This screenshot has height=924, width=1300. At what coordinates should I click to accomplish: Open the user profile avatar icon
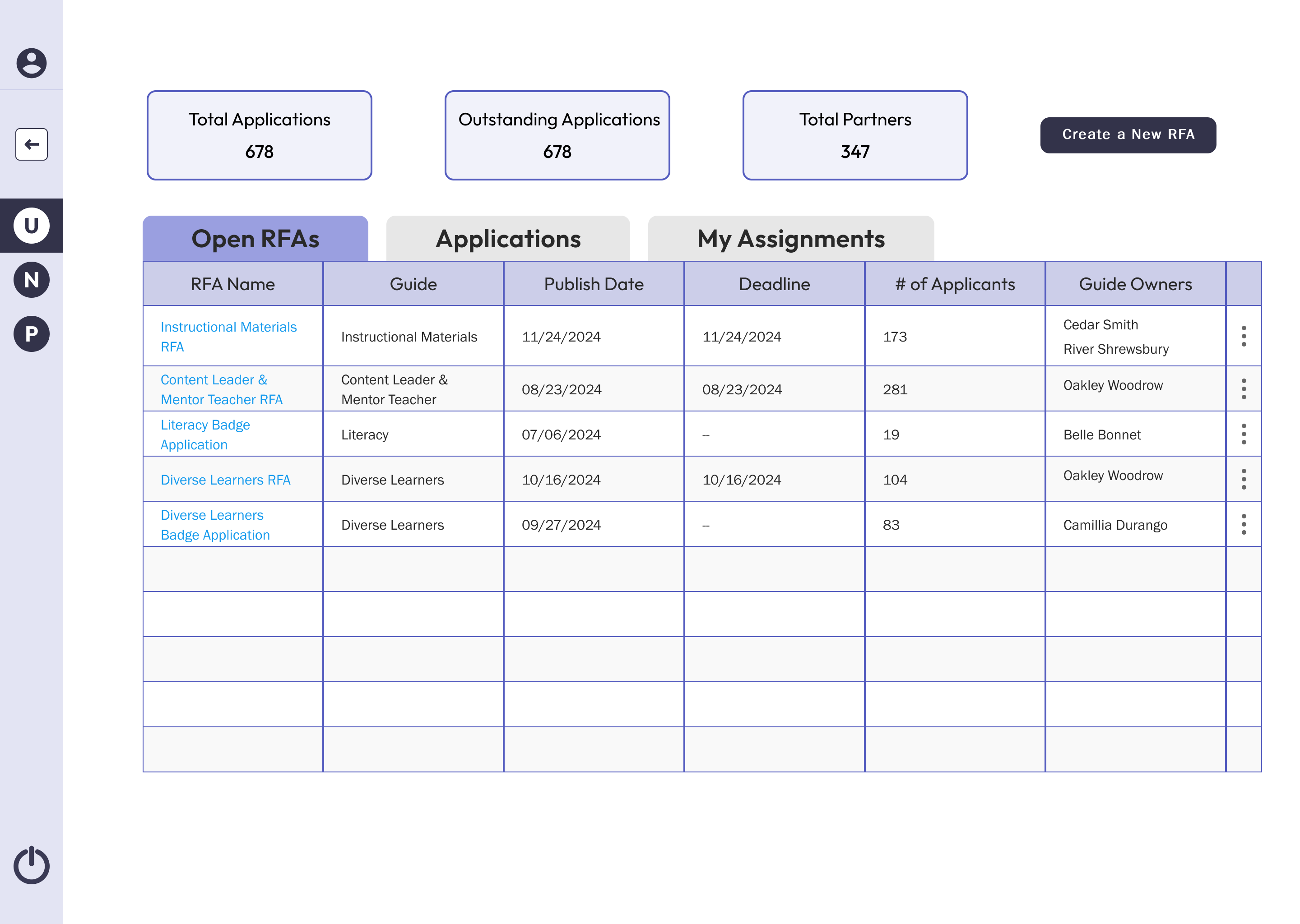click(x=31, y=63)
